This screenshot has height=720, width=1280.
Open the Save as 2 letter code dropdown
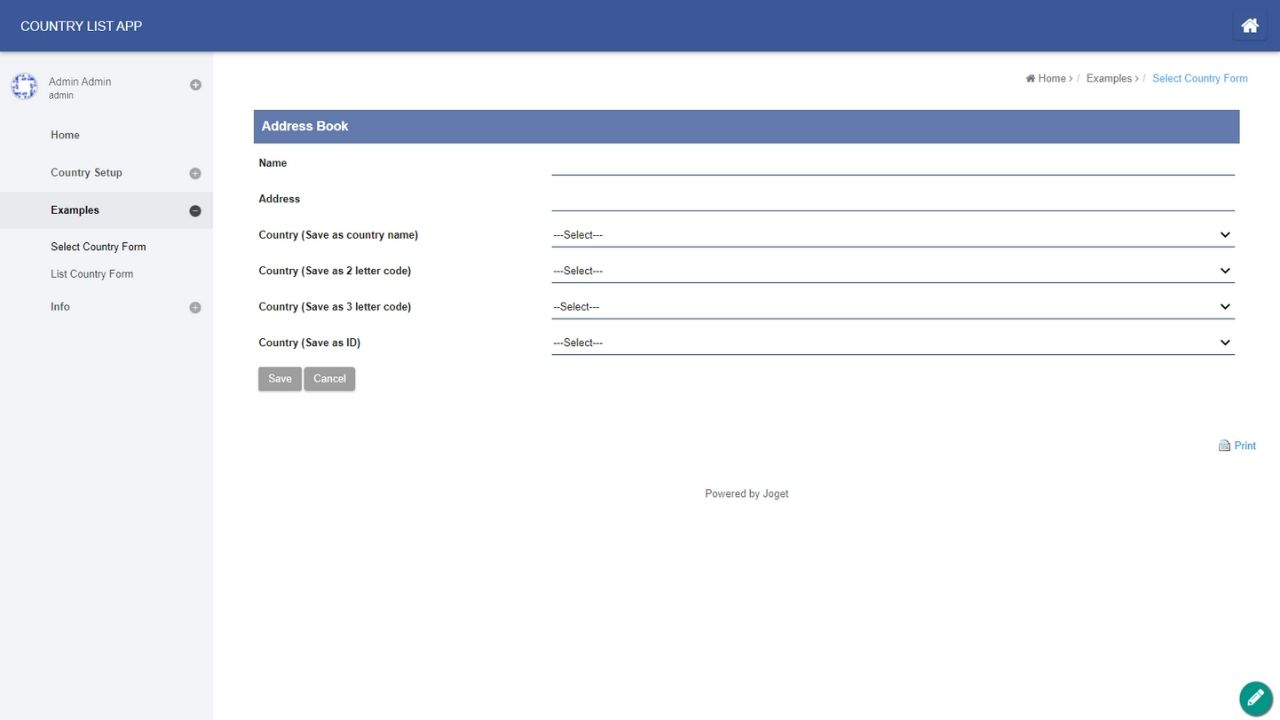893,271
